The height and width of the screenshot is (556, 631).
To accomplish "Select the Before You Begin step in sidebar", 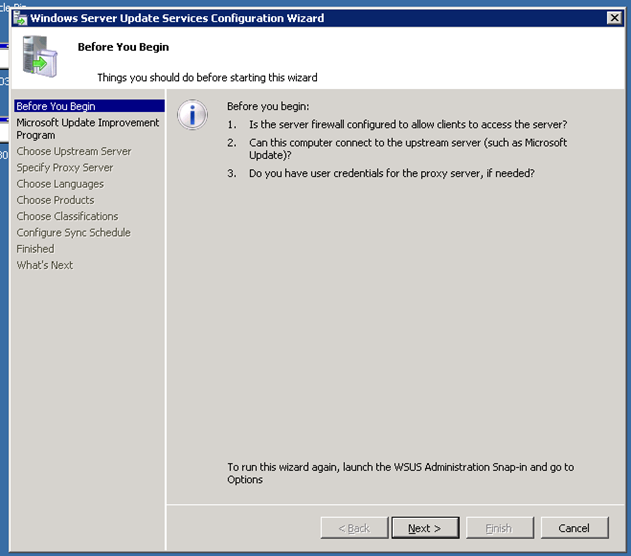I will [x=56, y=106].
